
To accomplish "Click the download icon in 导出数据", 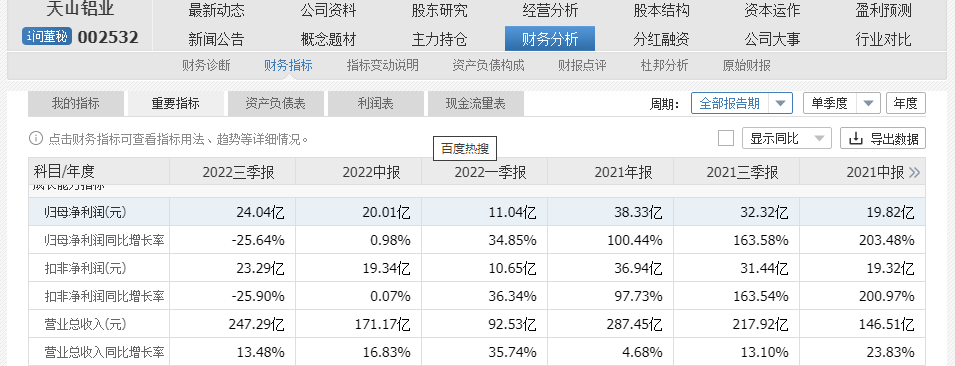I will coord(856,138).
